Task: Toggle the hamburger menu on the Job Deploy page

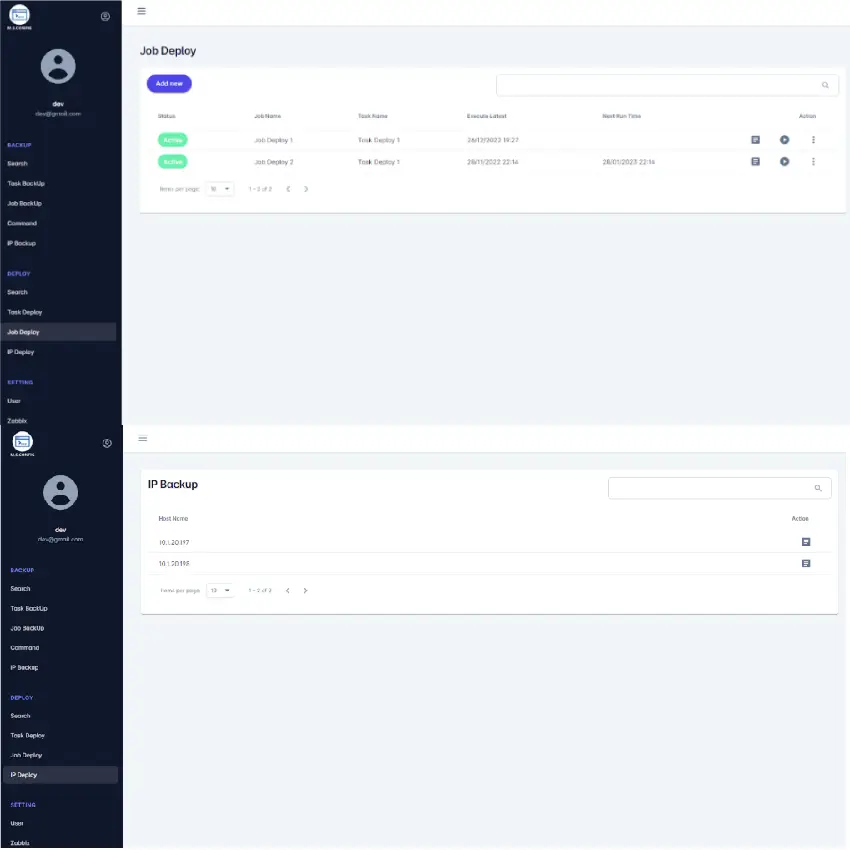Action: pos(141,11)
